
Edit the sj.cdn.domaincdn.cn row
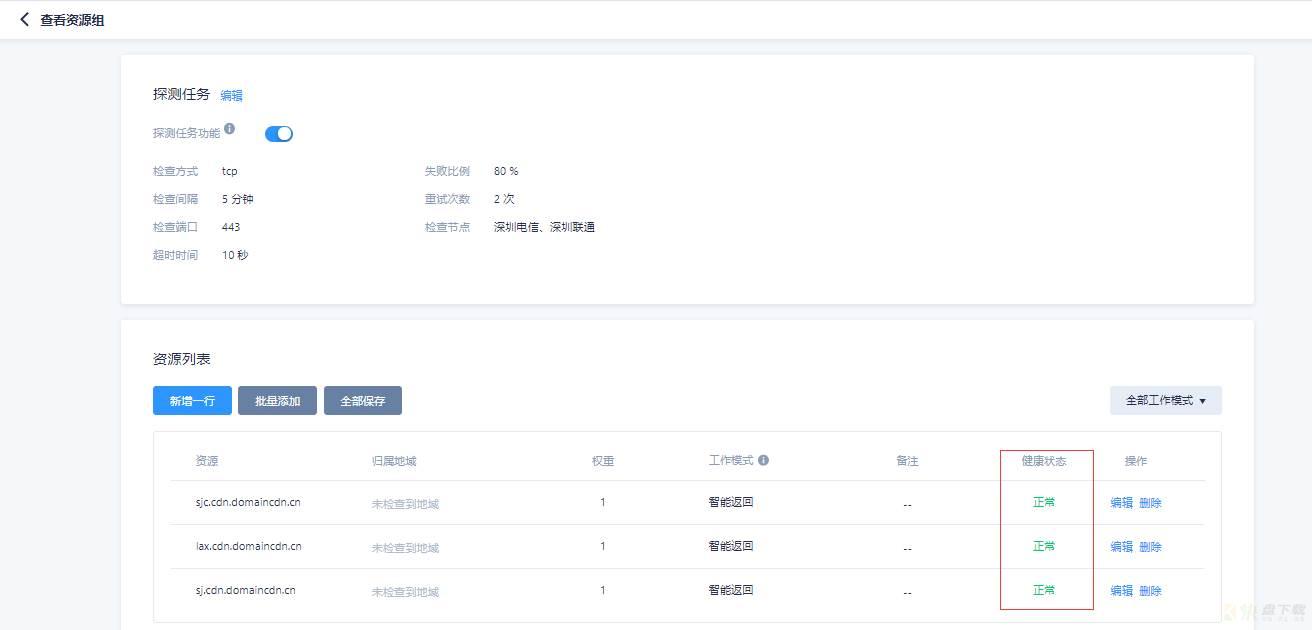pyautogui.click(x=1121, y=591)
